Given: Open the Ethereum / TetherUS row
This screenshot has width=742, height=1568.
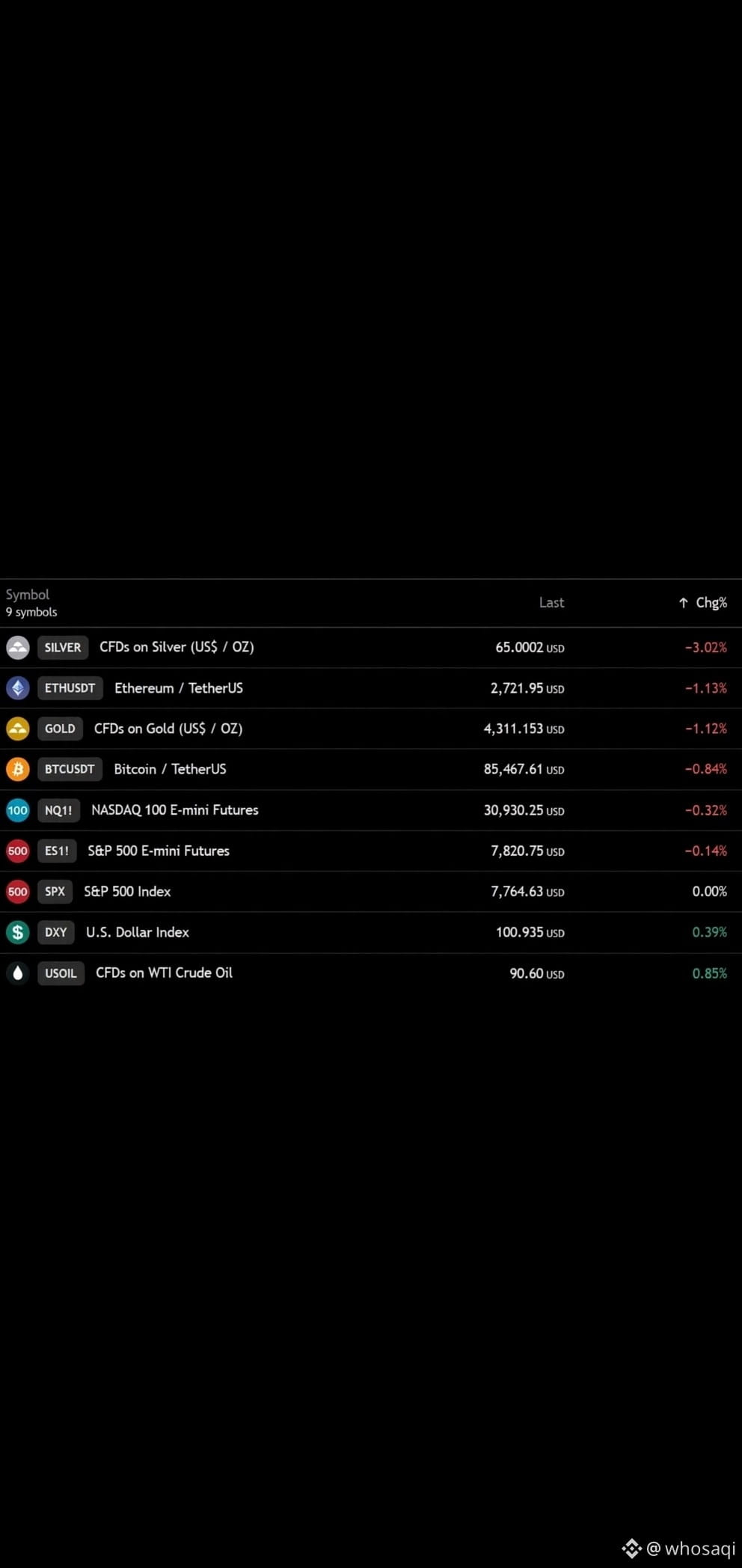Looking at the screenshot, I should 371,688.
